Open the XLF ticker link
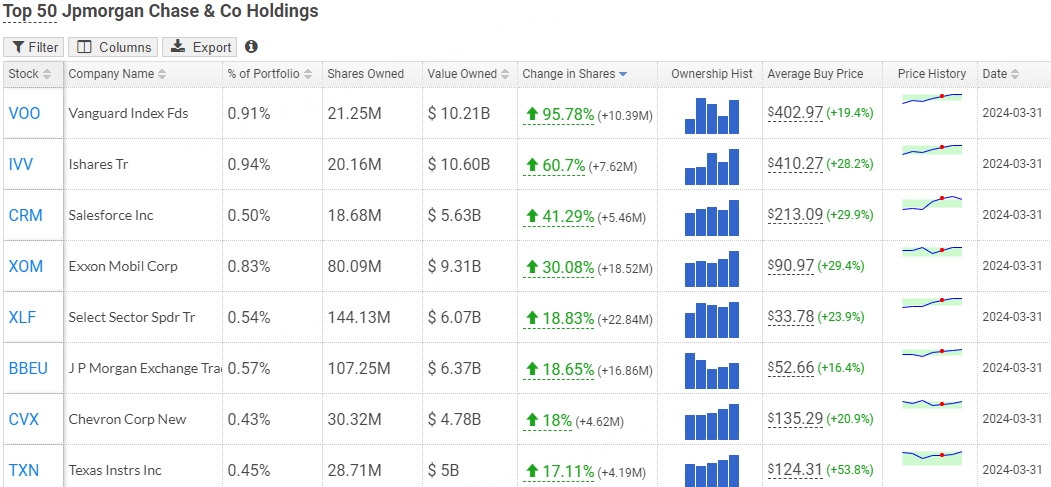Viewport: 1051px width, 487px height. [22, 317]
